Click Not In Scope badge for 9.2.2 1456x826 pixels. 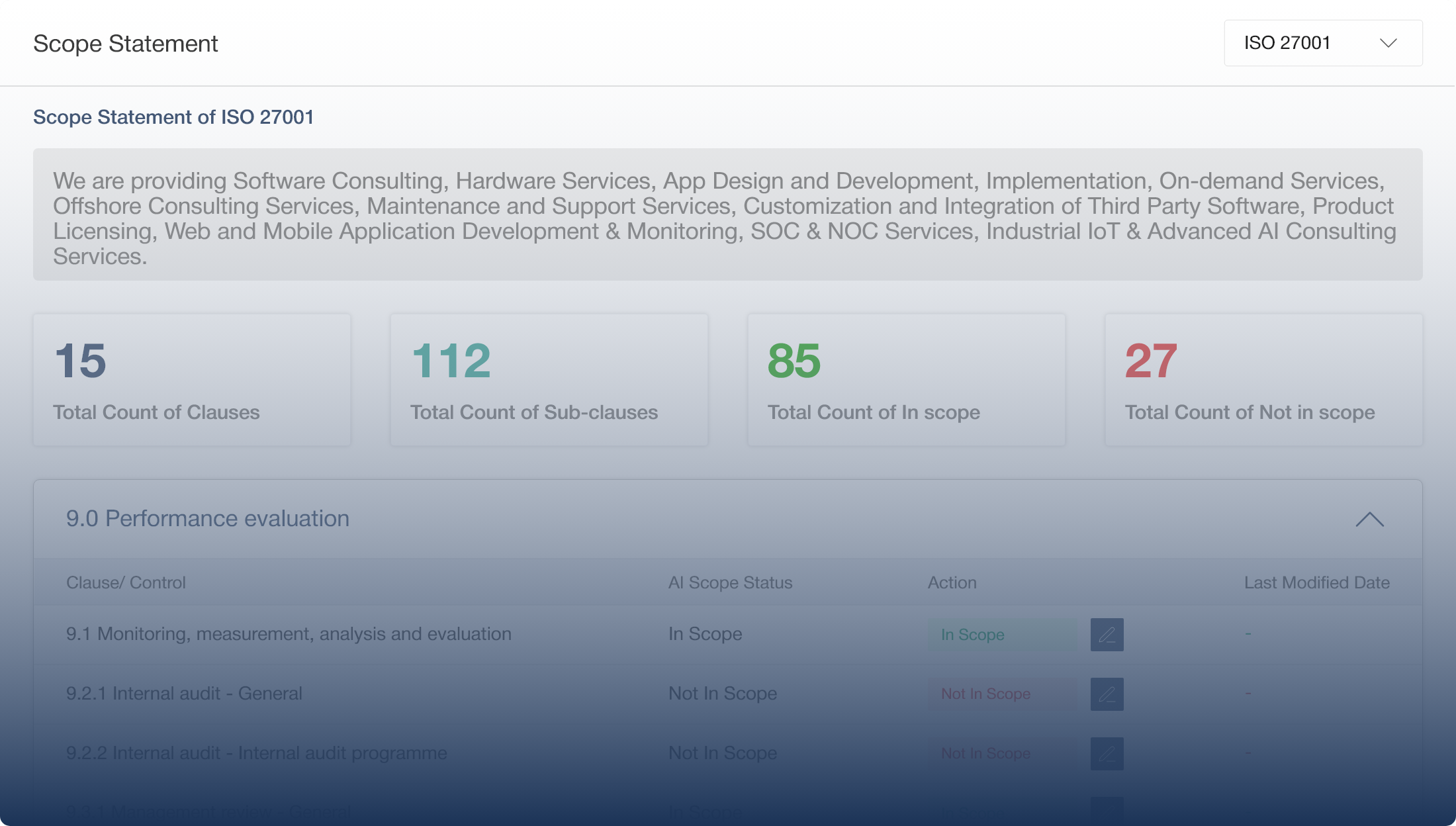point(1001,754)
